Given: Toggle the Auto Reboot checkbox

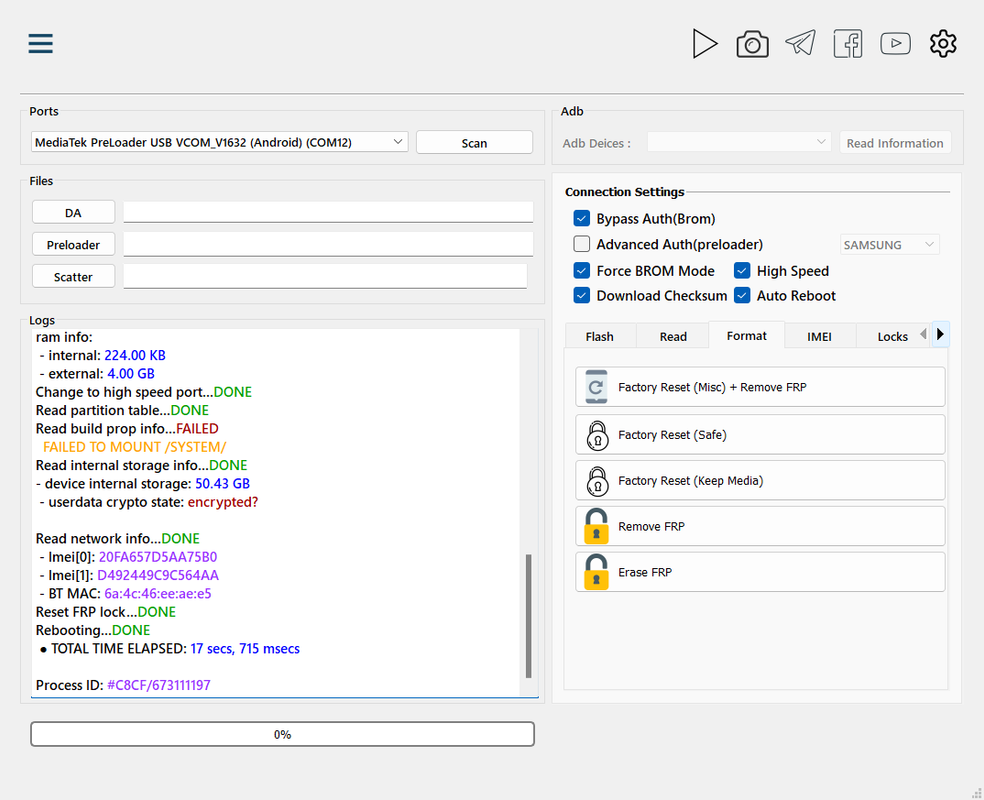Looking at the screenshot, I should 742,296.
